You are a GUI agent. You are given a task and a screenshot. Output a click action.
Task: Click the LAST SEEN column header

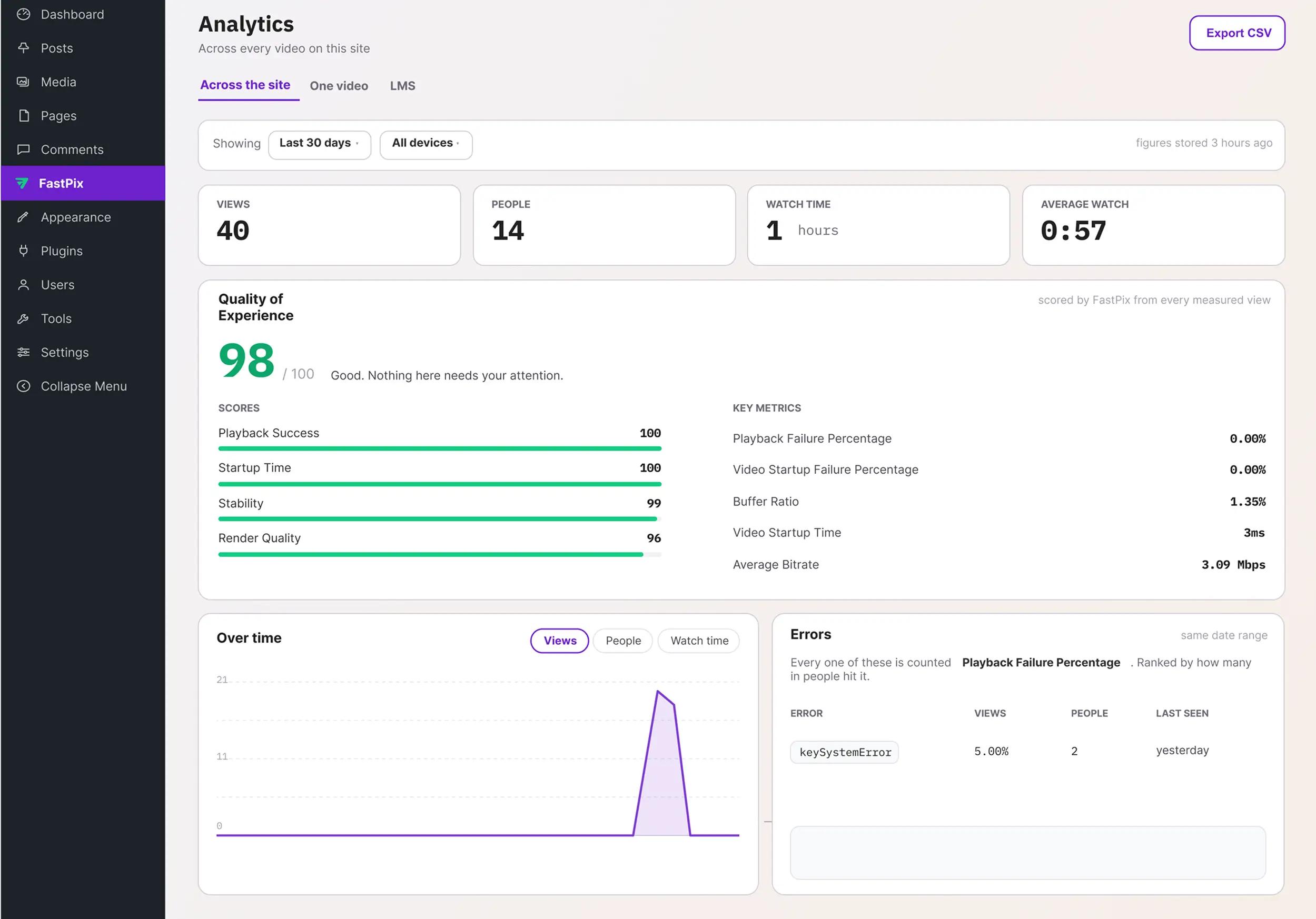1182,713
